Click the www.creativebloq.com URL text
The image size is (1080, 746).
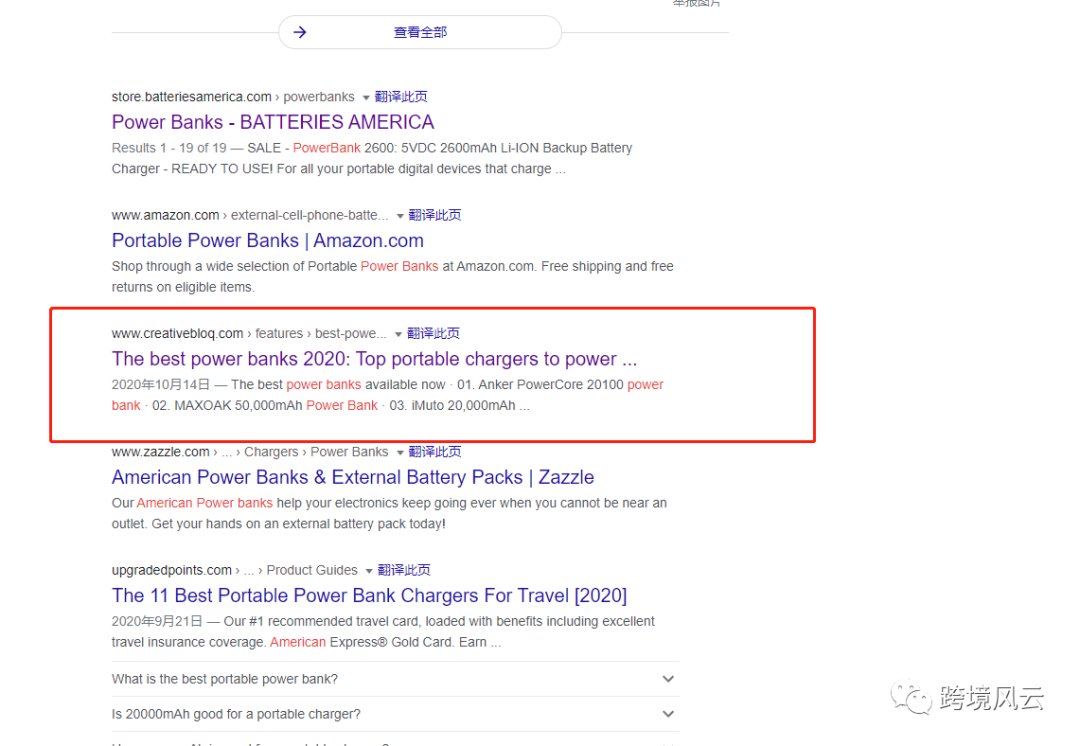pyautogui.click(x=178, y=334)
